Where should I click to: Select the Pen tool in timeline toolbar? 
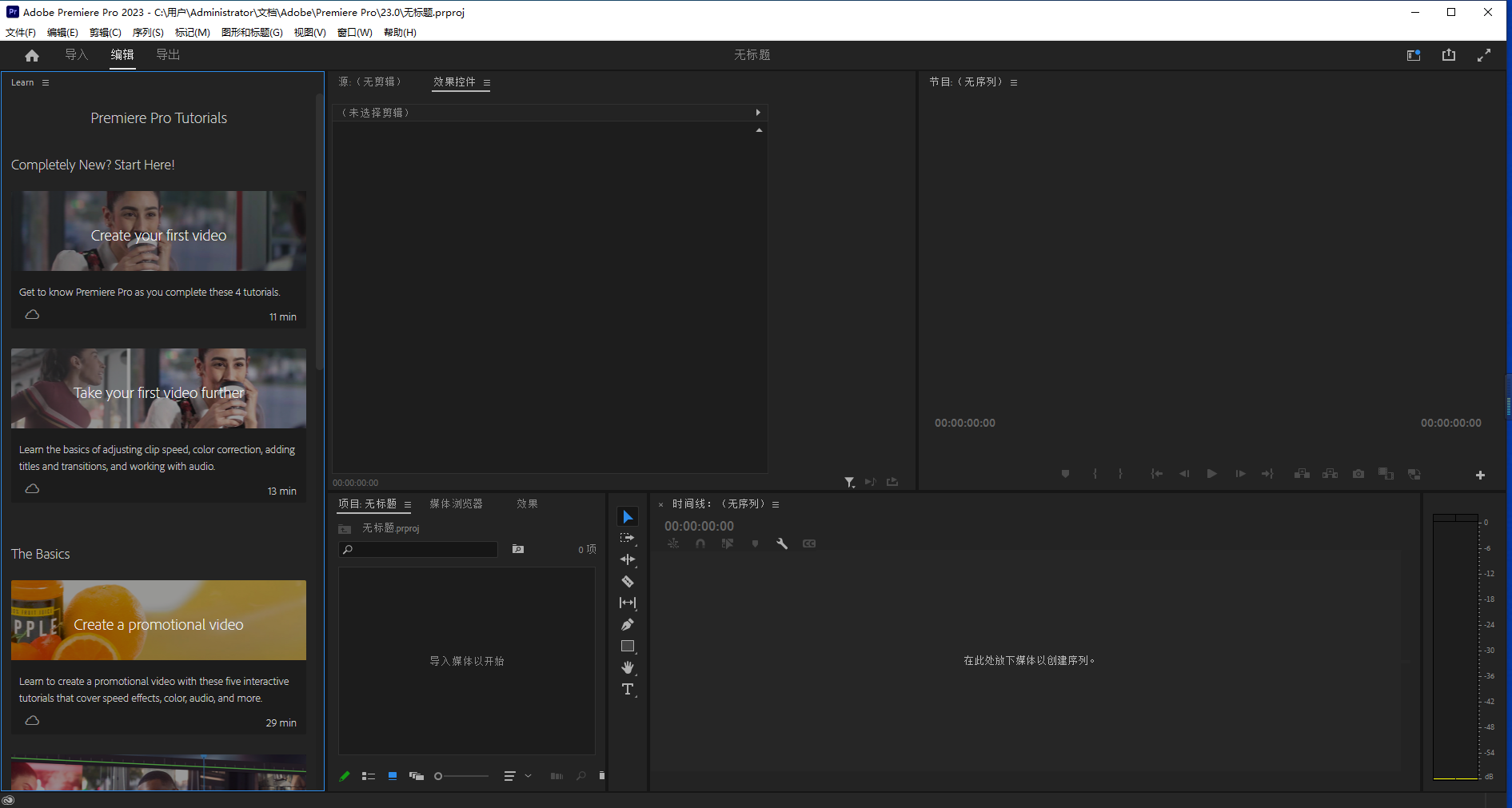[628, 624]
